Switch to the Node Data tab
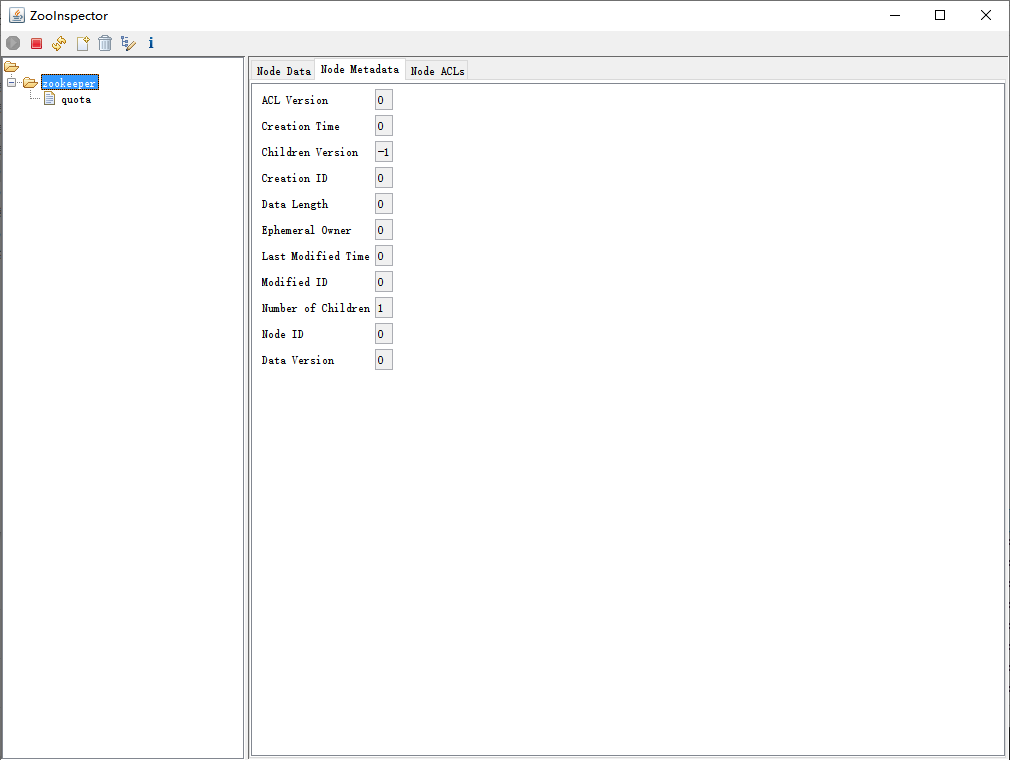 (283, 71)
